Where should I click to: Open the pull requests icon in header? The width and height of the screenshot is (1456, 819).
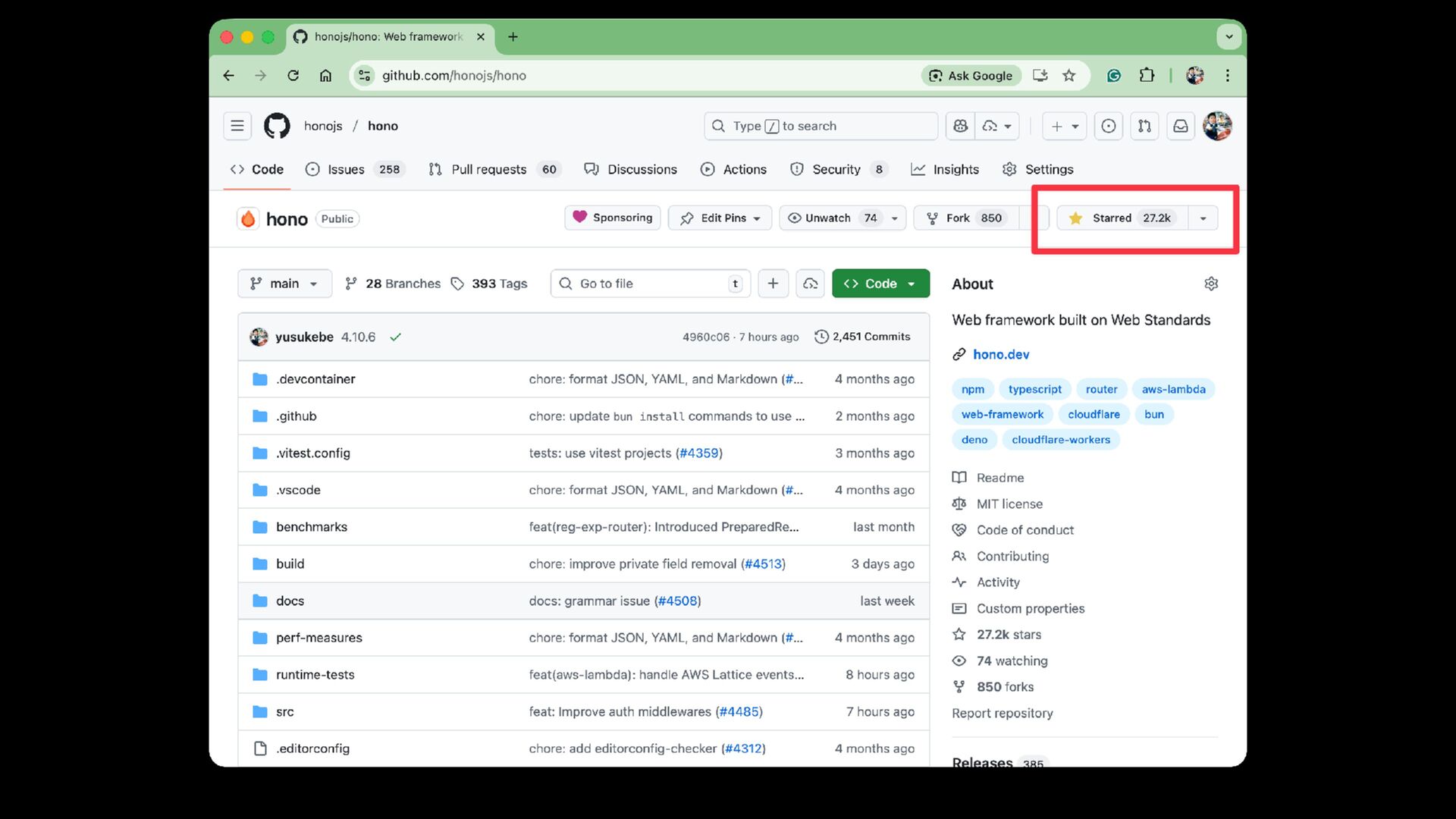pyautogui.click(x=1144, y=126)
